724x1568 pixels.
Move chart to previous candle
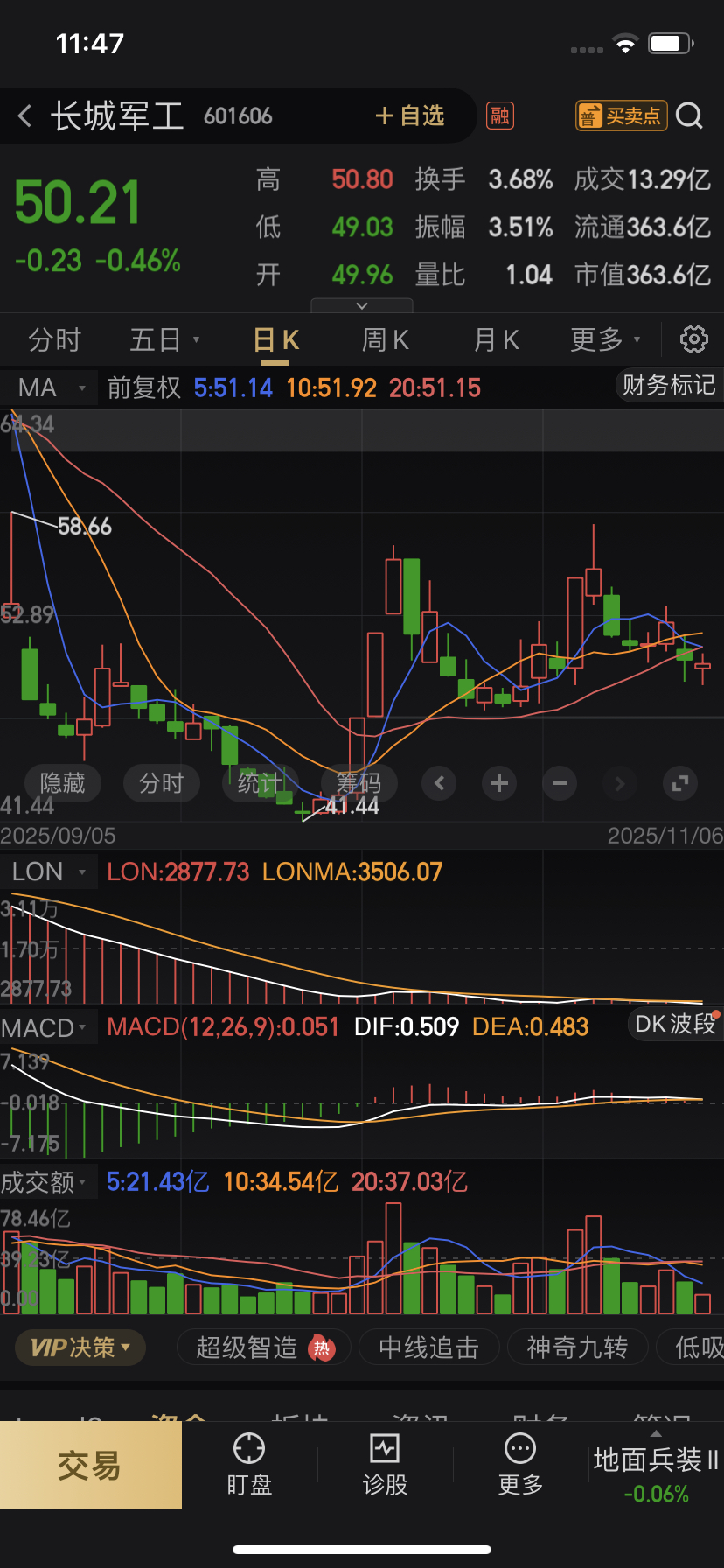click(439, 783)
